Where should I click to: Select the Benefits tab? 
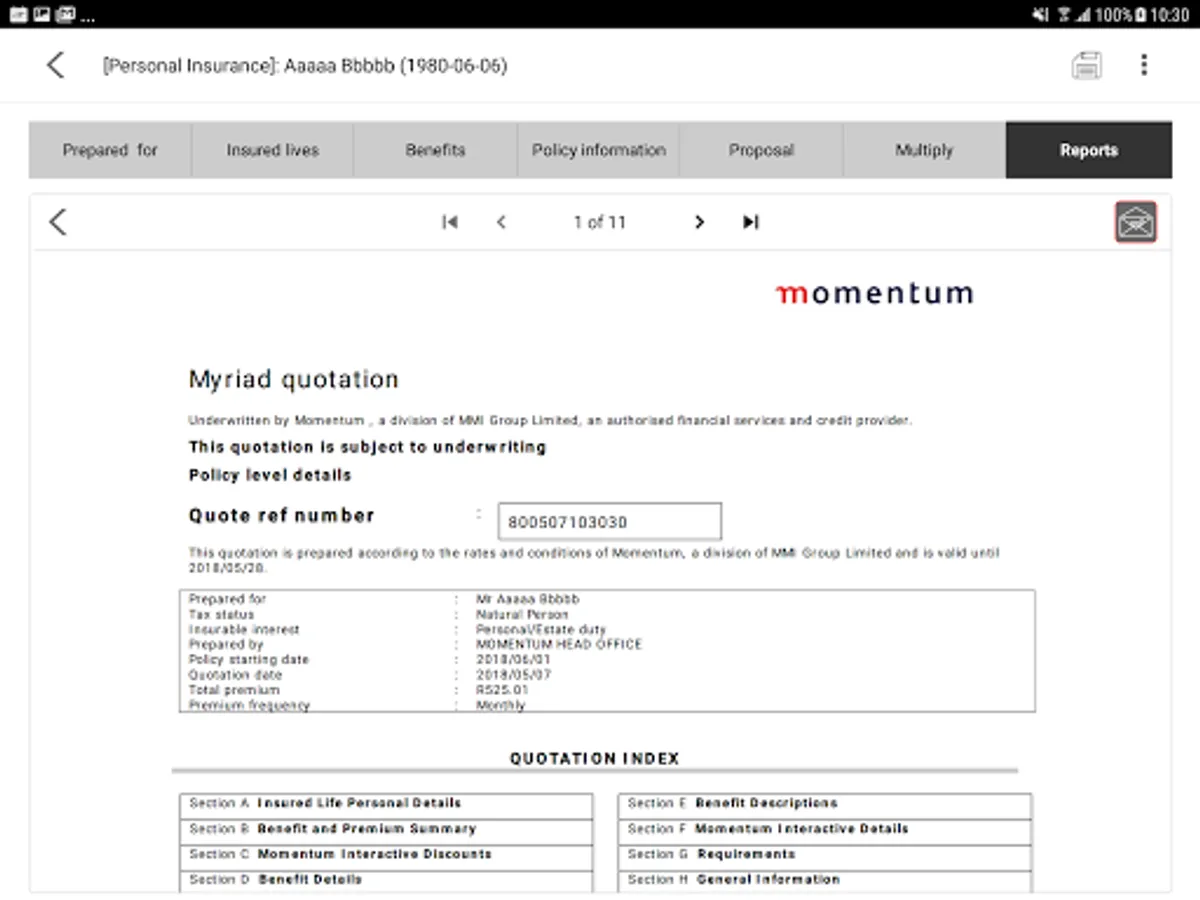[435, 150]
